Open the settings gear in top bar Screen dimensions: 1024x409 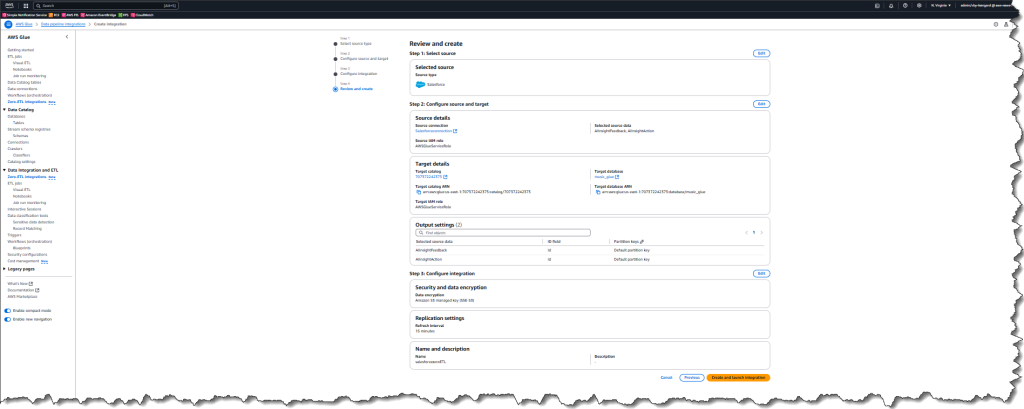click(920, 5)
